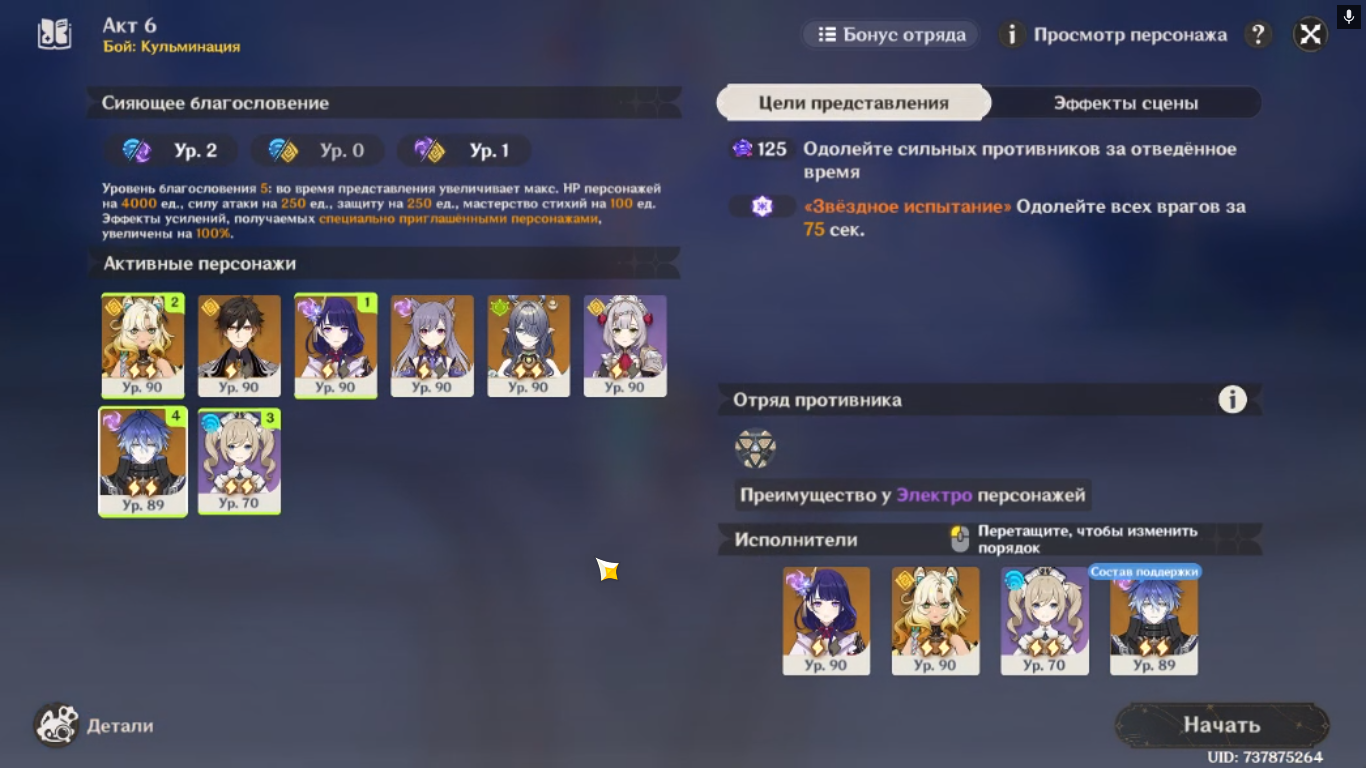The width and height of the screenshot is (1366, 768).
Task: Open the Бонус отряда button
Action: pos(890,35)
